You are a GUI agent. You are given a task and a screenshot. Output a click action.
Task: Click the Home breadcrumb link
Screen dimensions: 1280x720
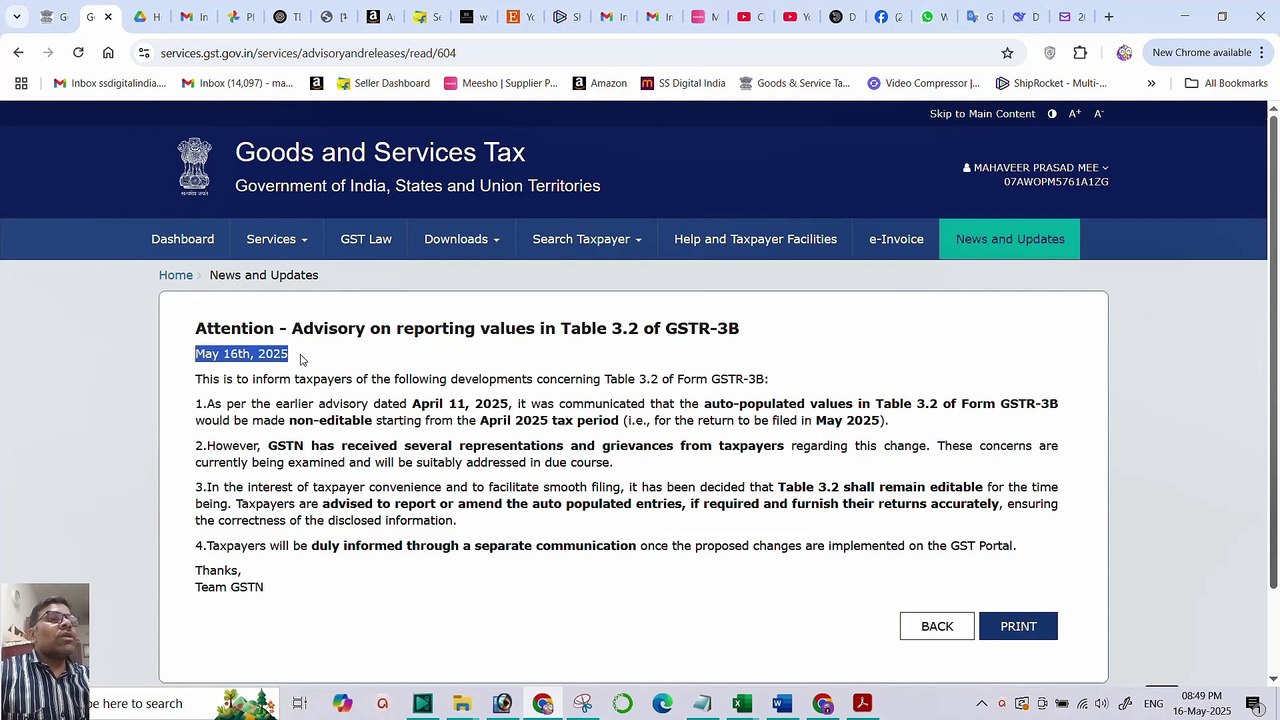click(x=175, y=275)
